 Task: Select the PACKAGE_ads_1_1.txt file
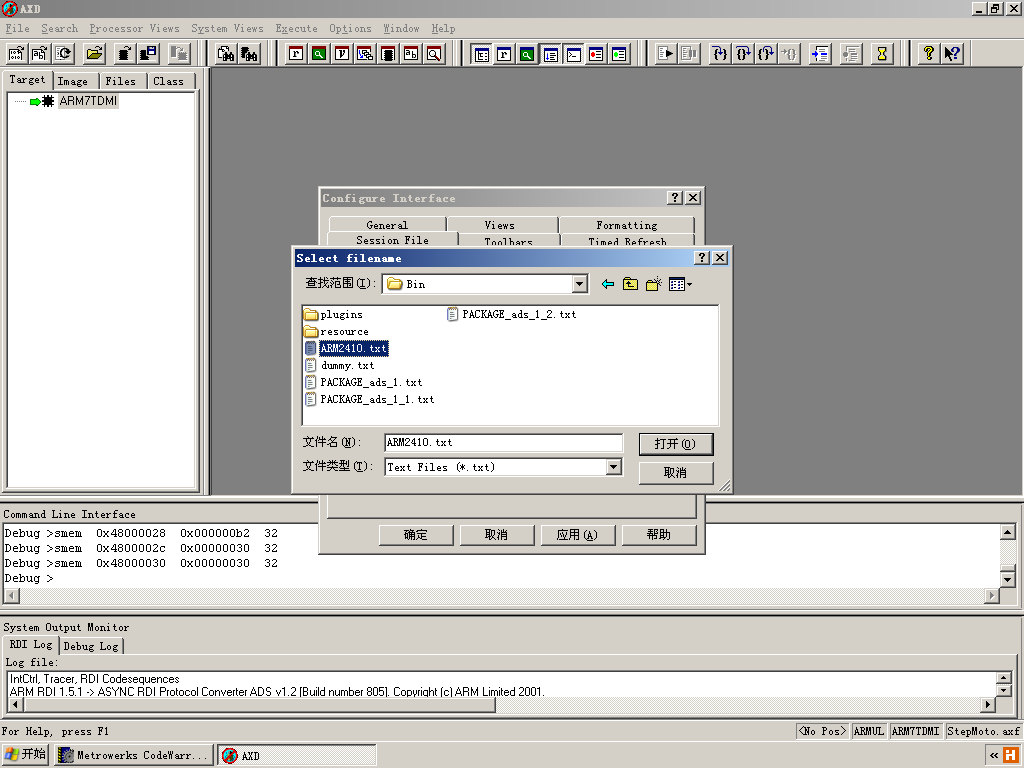pos(370,400)
